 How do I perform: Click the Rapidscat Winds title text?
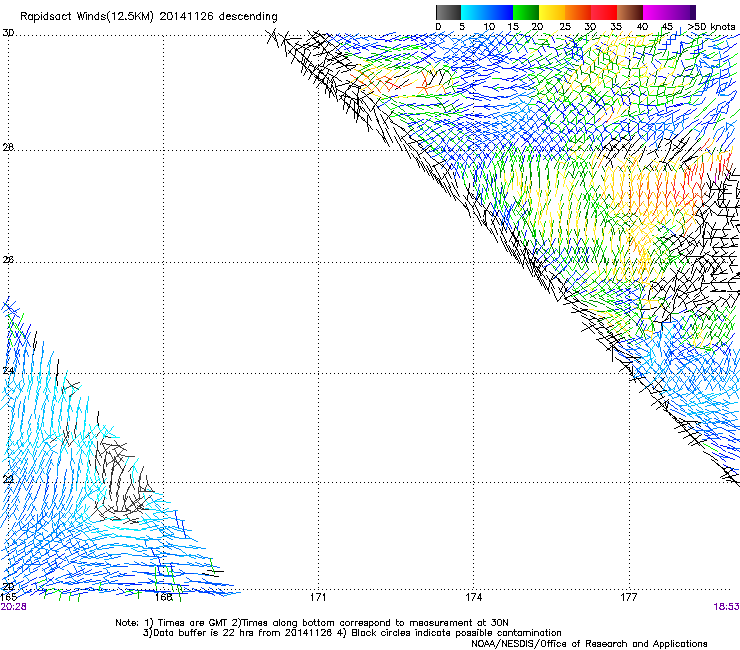pyautogui.click(x=149, y=17)
